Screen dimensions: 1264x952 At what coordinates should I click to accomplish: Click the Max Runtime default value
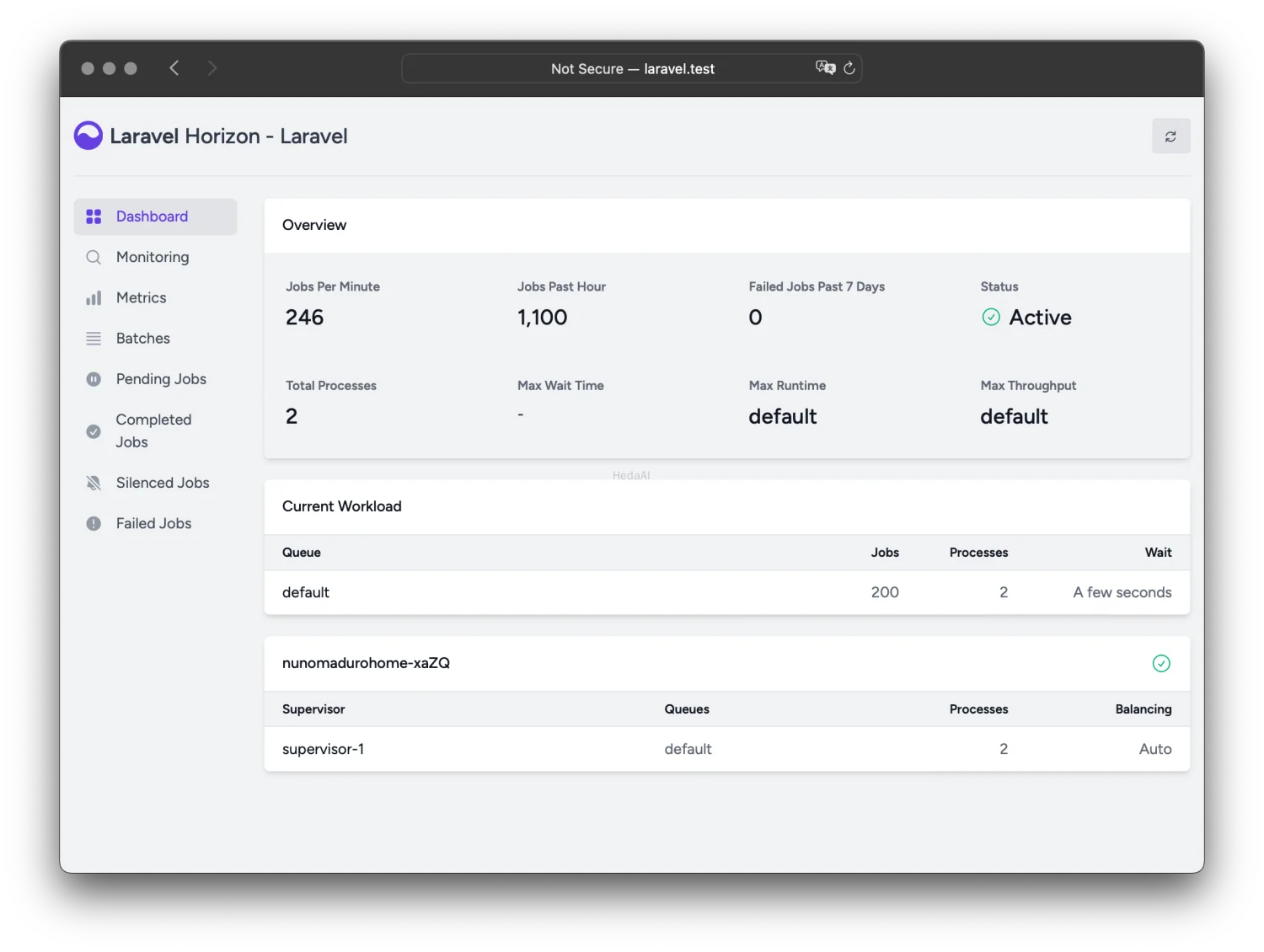click(x=783, y=416)
